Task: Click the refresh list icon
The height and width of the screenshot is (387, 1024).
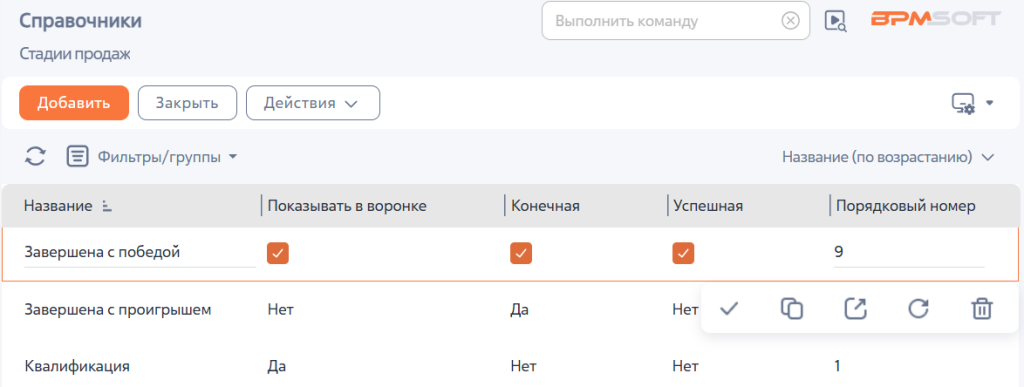Action: pos(35,157)
